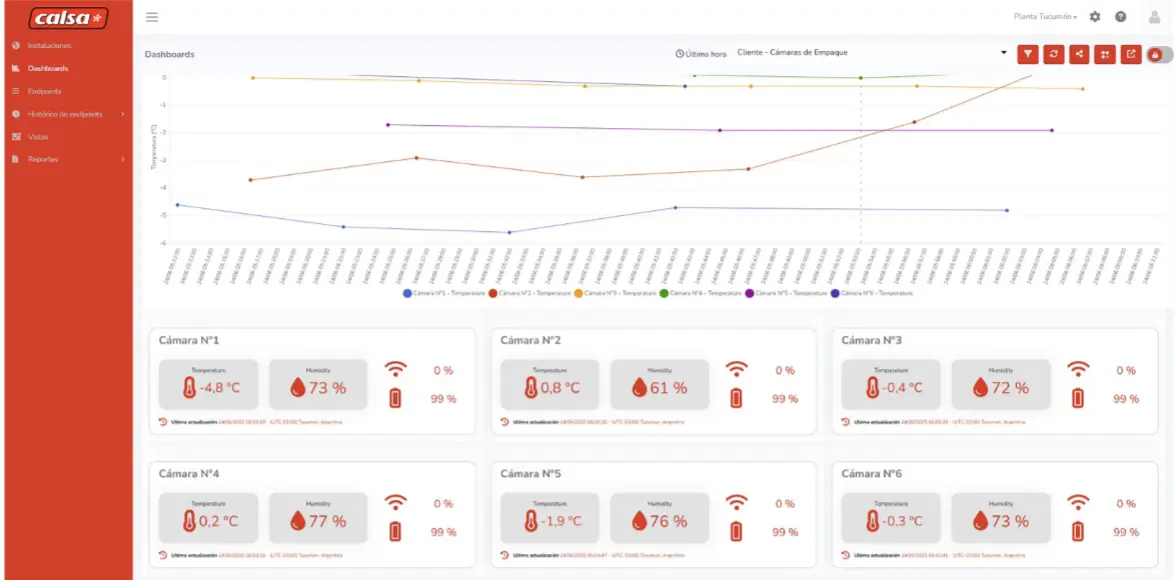Expand Histórico de endpoints sidebar submenu
The image size is (1176, 580).
pos(68,114)
